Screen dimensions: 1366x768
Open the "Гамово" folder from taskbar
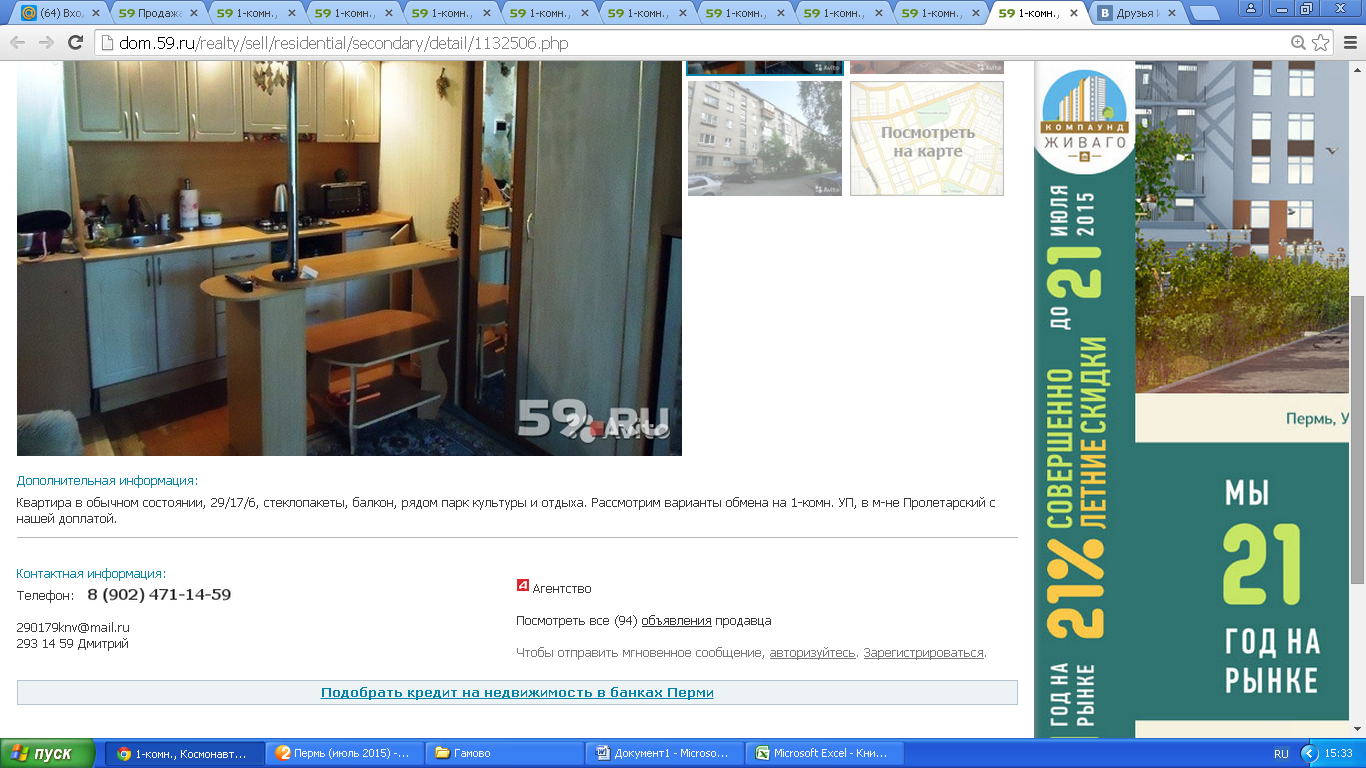504,753
